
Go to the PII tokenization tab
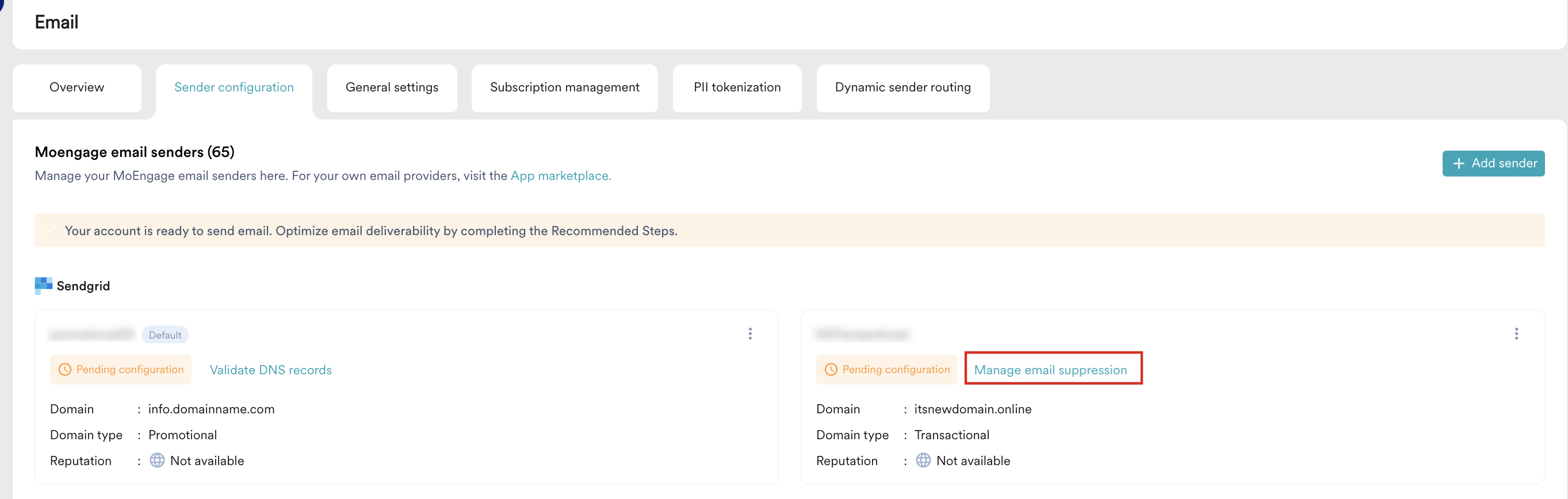(736, 87)
